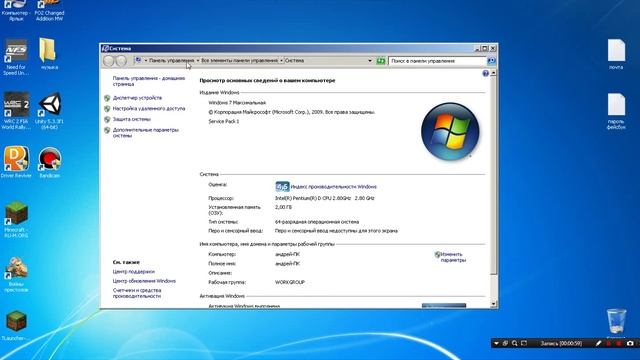640x360 pixels.
Task: Open Advanced system settings (Дополнительные параметры системы)
Action: pos(145,133)
